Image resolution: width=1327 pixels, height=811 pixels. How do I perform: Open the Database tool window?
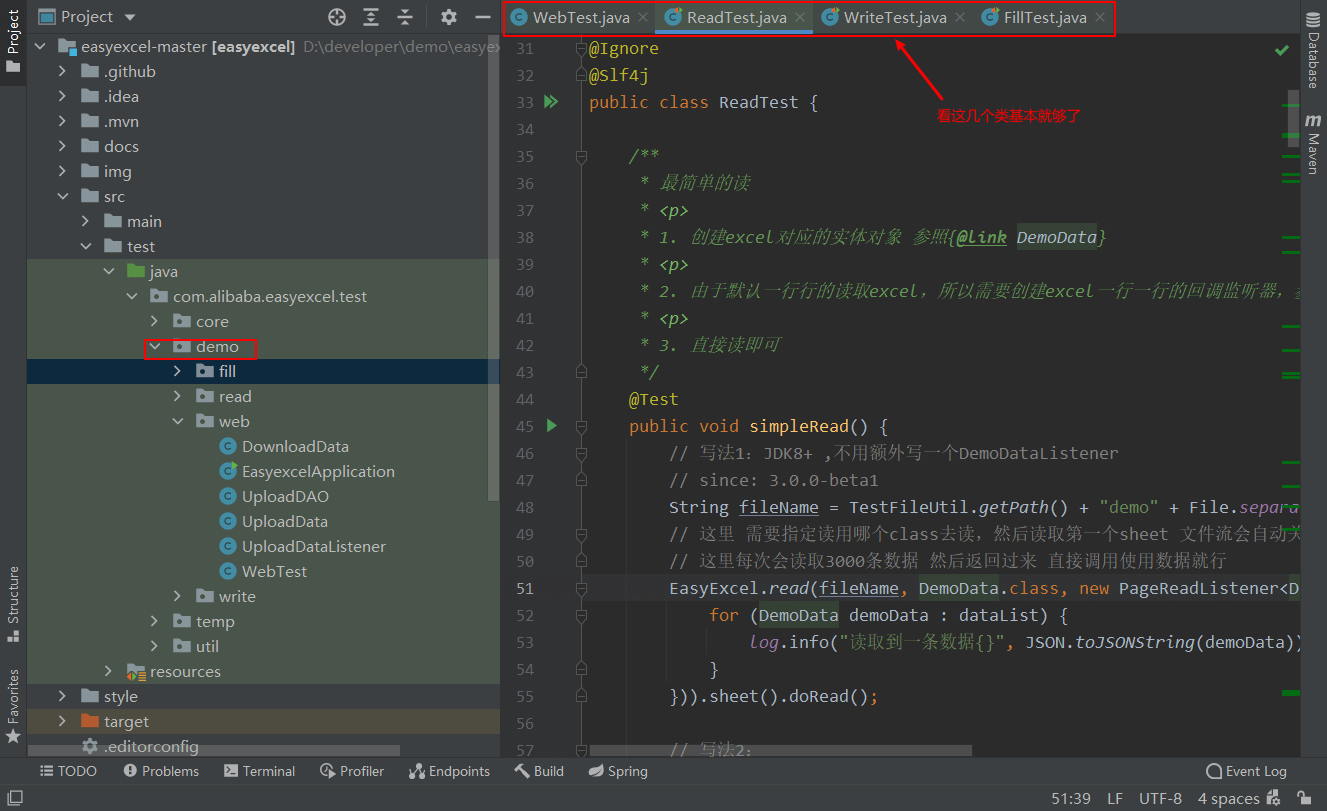pos(1314,52)
